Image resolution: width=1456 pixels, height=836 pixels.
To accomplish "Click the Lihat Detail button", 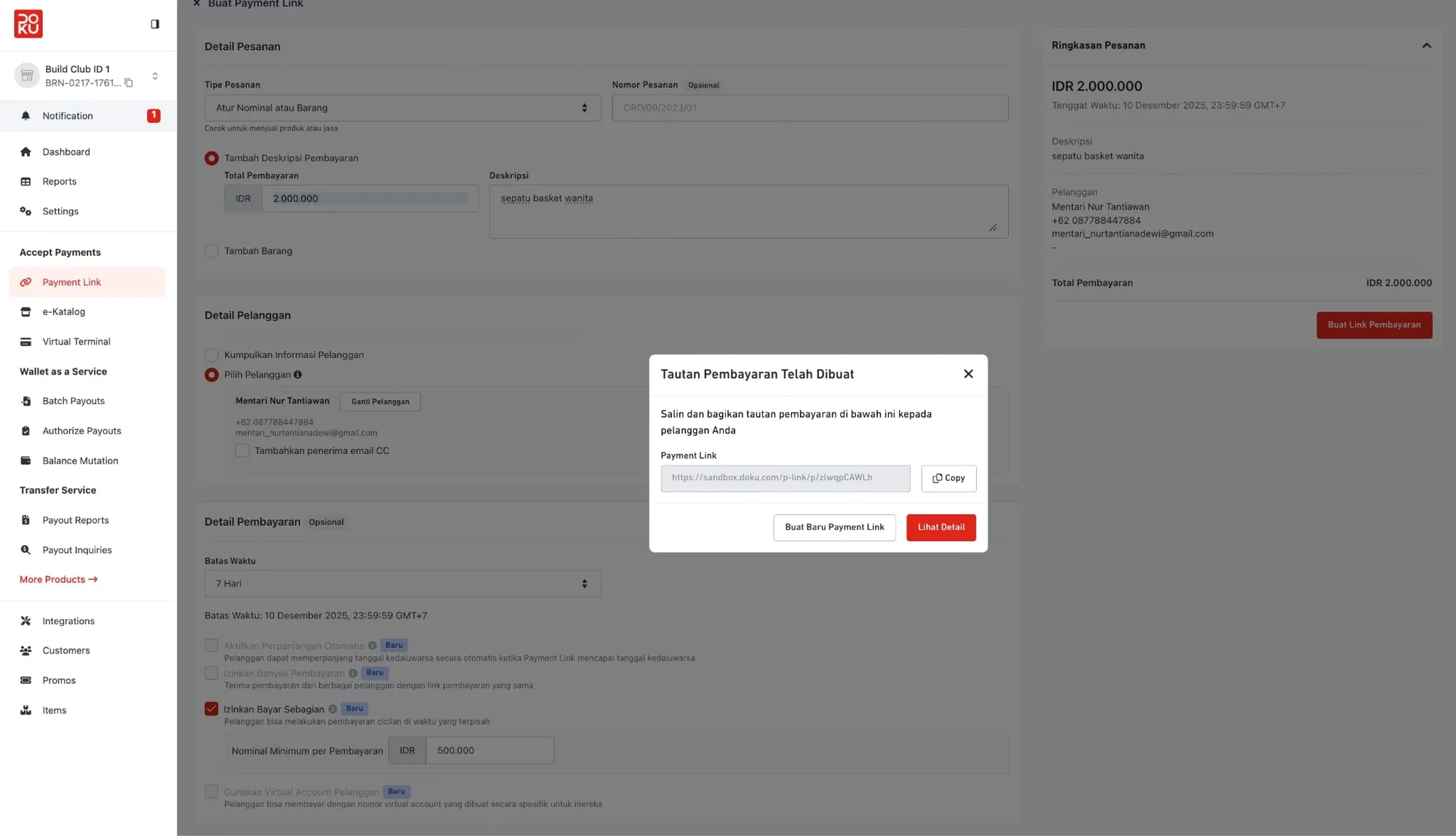I will point(941,528).
